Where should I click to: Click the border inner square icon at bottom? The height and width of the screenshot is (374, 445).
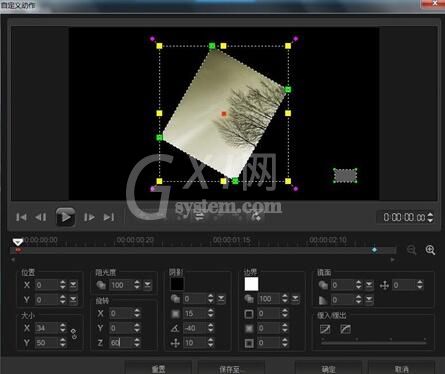pyautogui.click(x=249, y=343)
